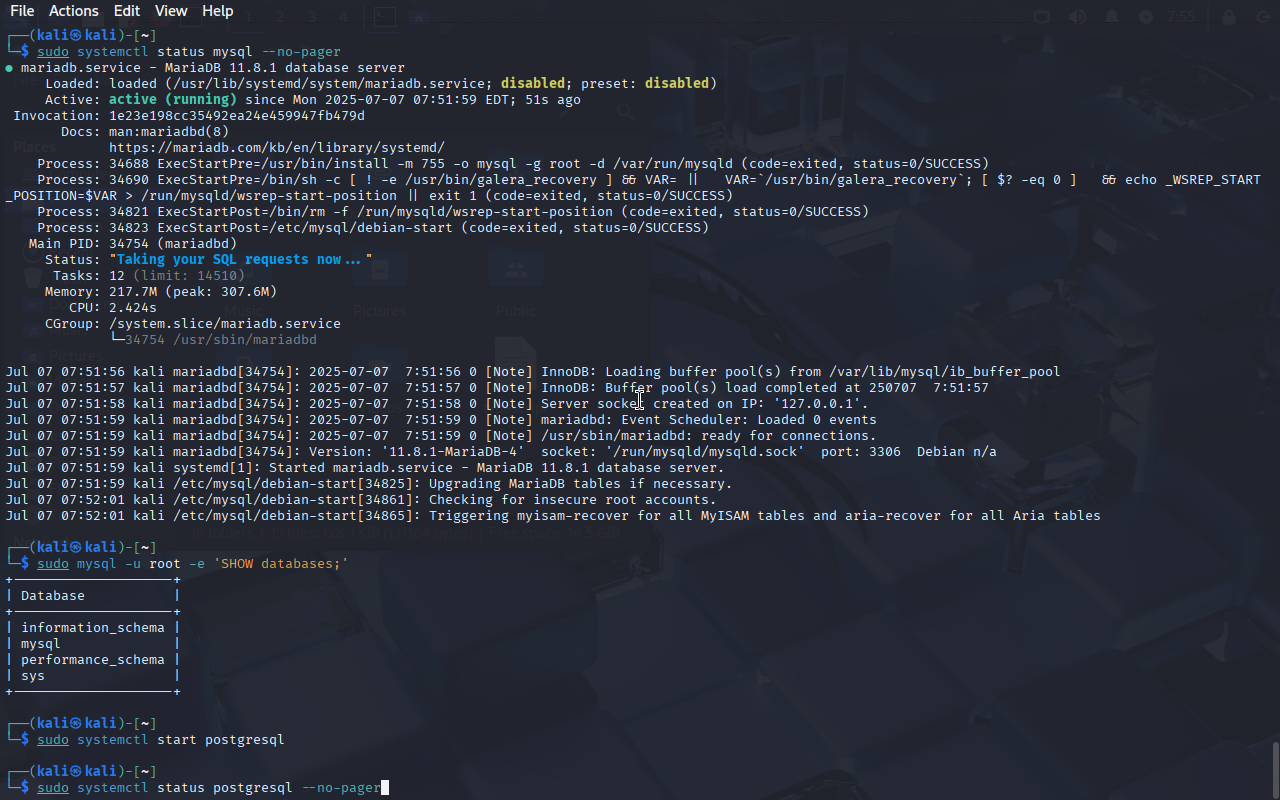
Task: Click the CPU value '2.424s'
Action: (133, 308)
